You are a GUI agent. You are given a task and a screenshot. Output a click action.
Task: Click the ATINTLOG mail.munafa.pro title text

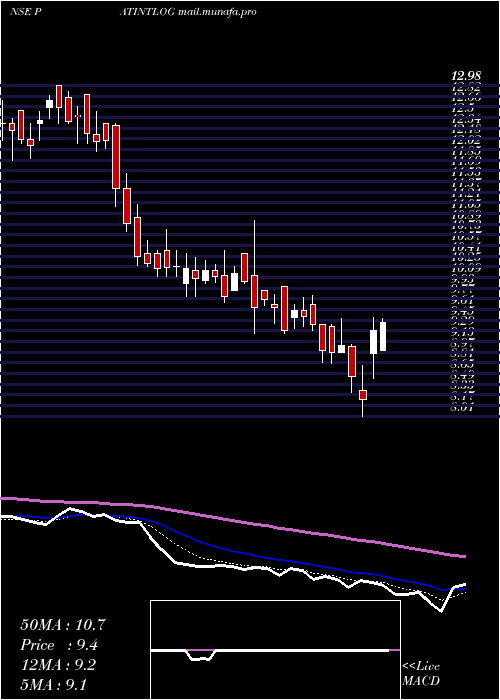click(188, 12)
